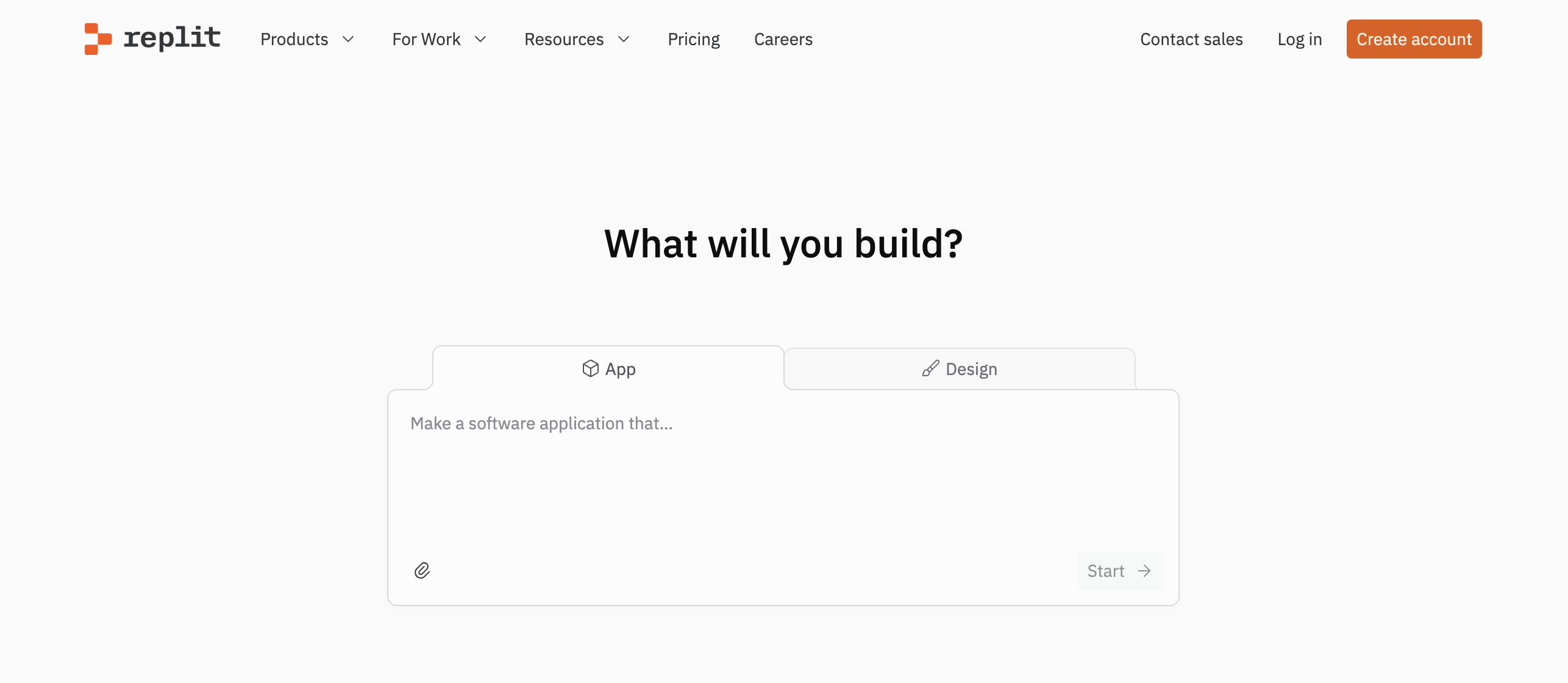Click the replit wordmark text
Image resolution: width=1568 pixels, height=683 pixels.
pyautogui.click(x=172, y=38)
